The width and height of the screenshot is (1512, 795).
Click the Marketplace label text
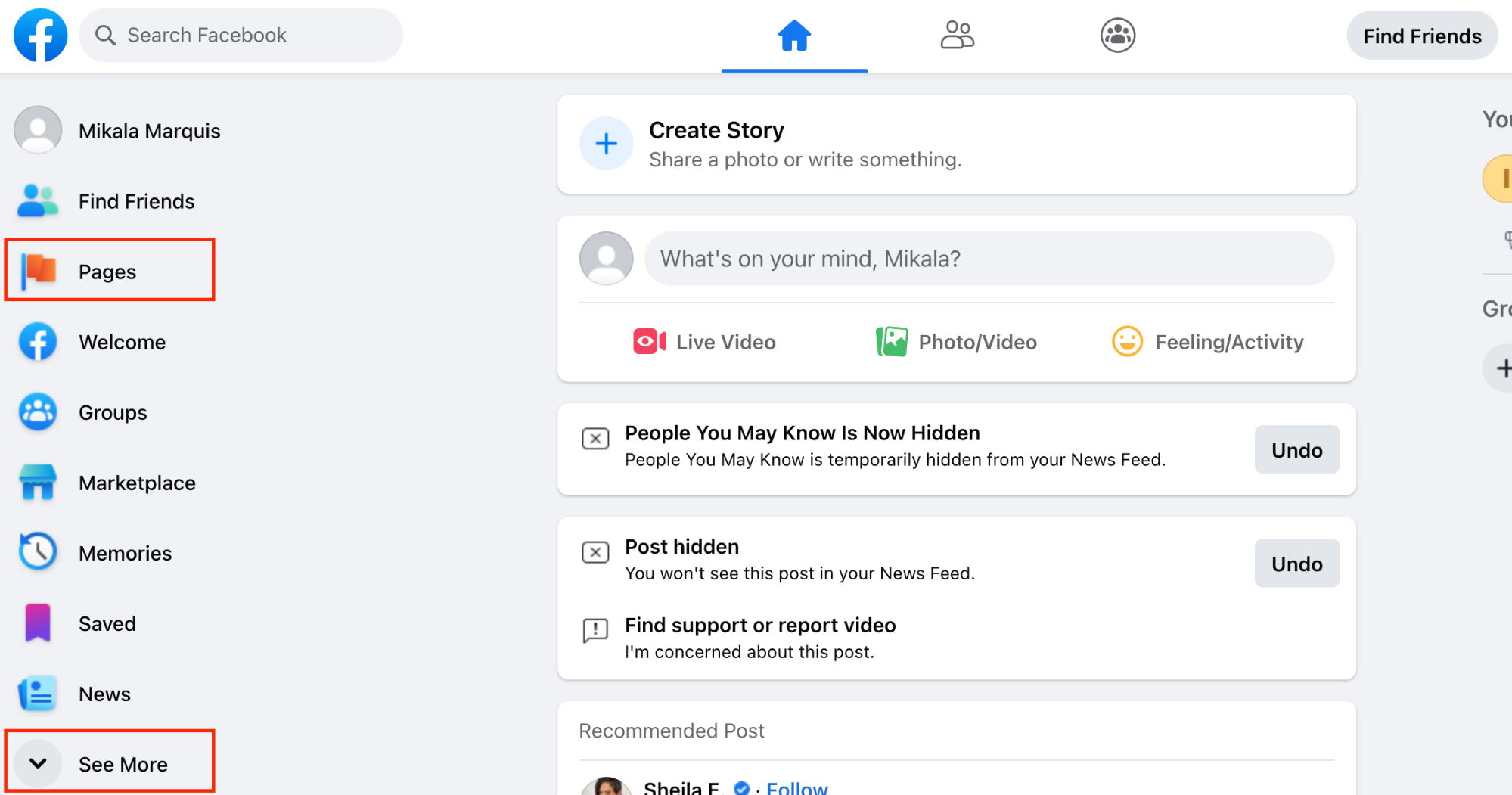(137, 483)
